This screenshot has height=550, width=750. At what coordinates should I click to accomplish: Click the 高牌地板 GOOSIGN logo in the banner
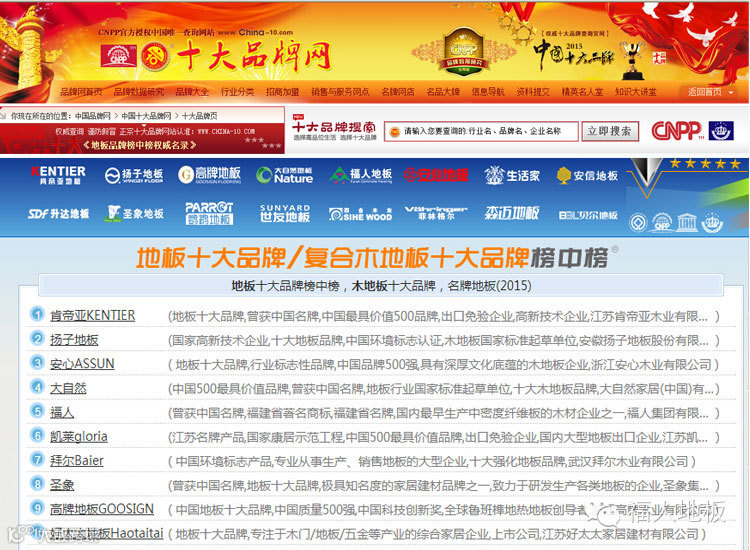(x=210, y=175)
